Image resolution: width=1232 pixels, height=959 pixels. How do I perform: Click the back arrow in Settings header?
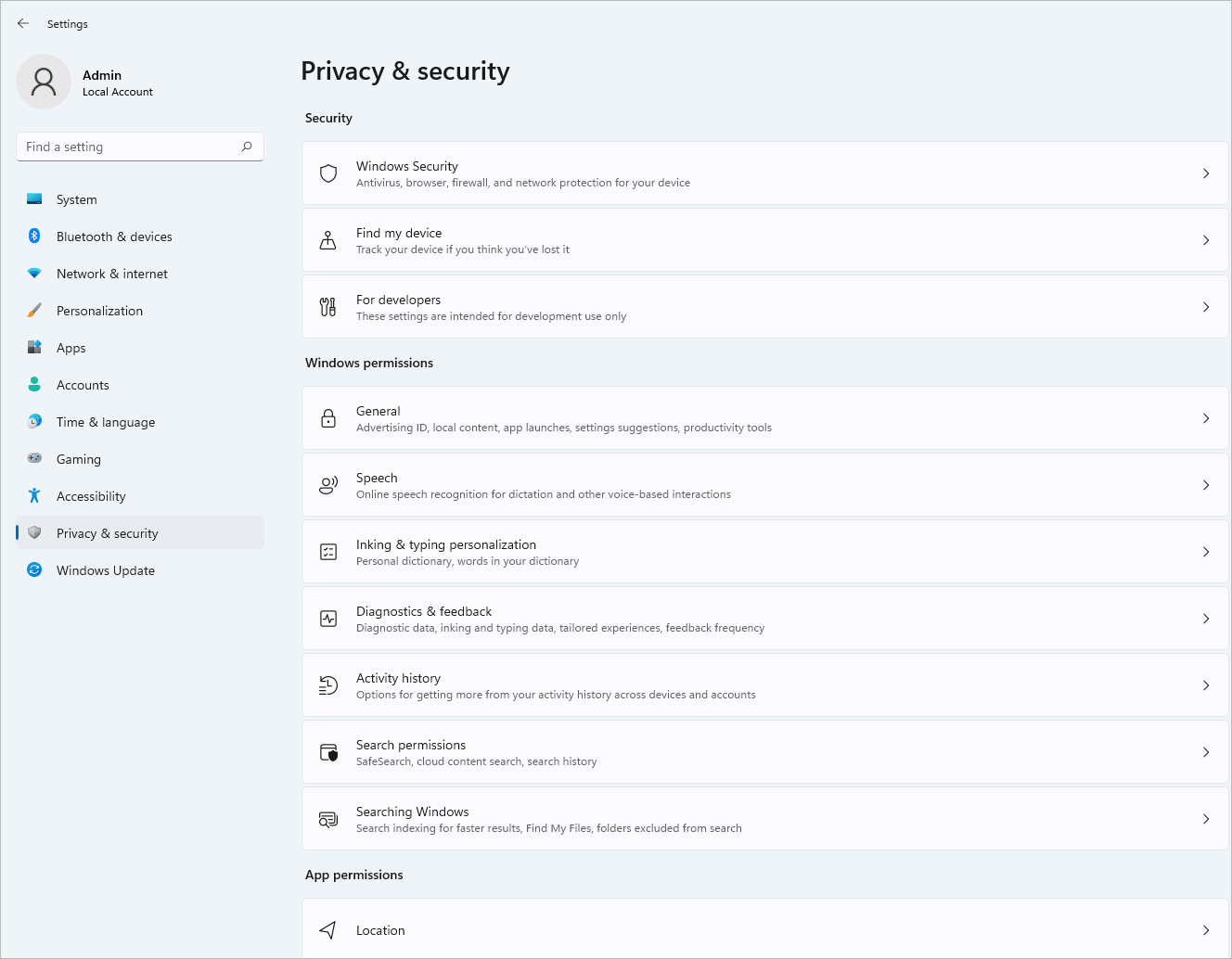point(23,23)
